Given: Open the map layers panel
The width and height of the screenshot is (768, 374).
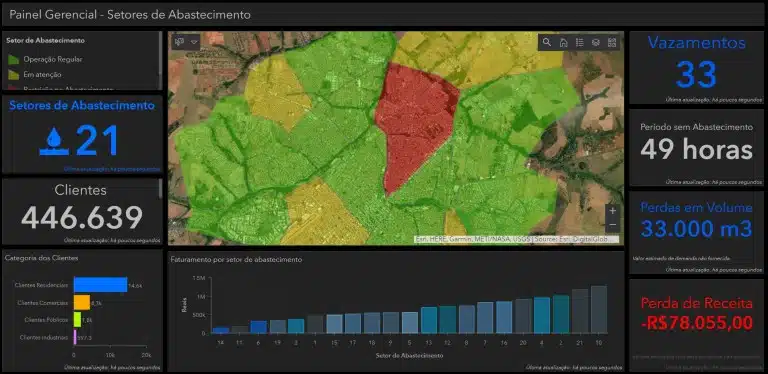Looking at the screenshot, I should [596, 43].
